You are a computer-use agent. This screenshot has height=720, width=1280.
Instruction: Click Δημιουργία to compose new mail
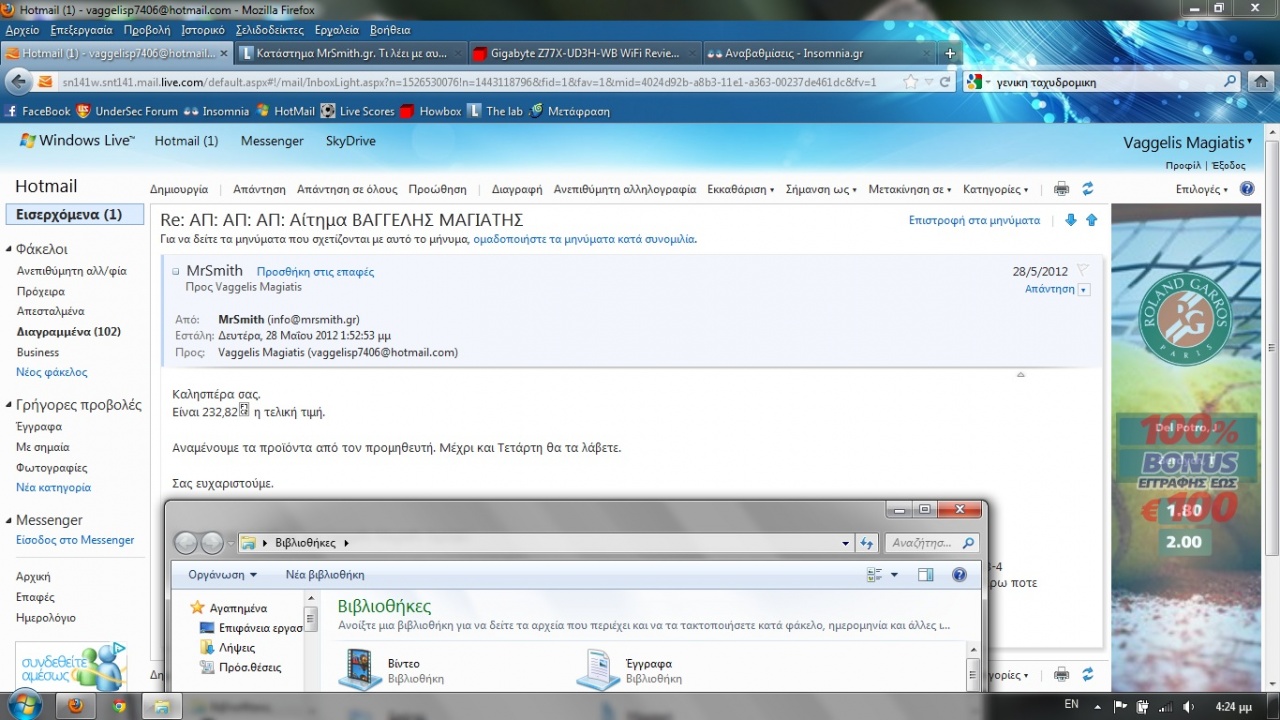179,189
